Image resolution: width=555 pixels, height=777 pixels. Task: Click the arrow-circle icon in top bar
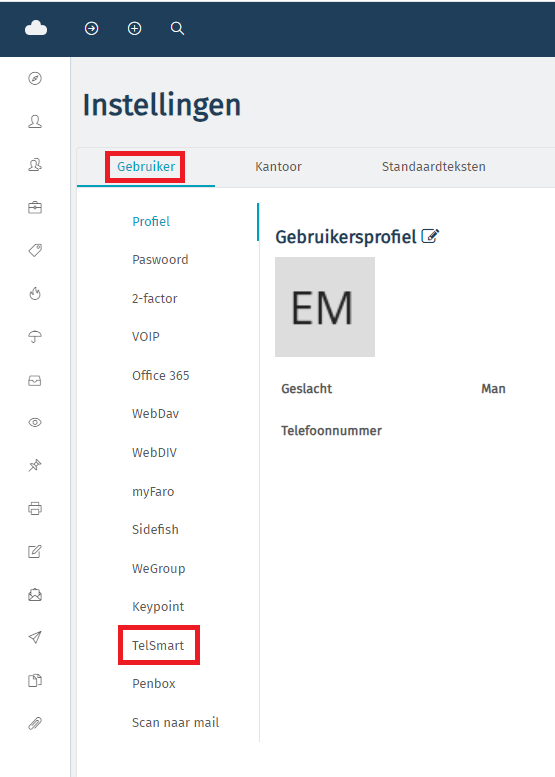click(x=91, y=28)
